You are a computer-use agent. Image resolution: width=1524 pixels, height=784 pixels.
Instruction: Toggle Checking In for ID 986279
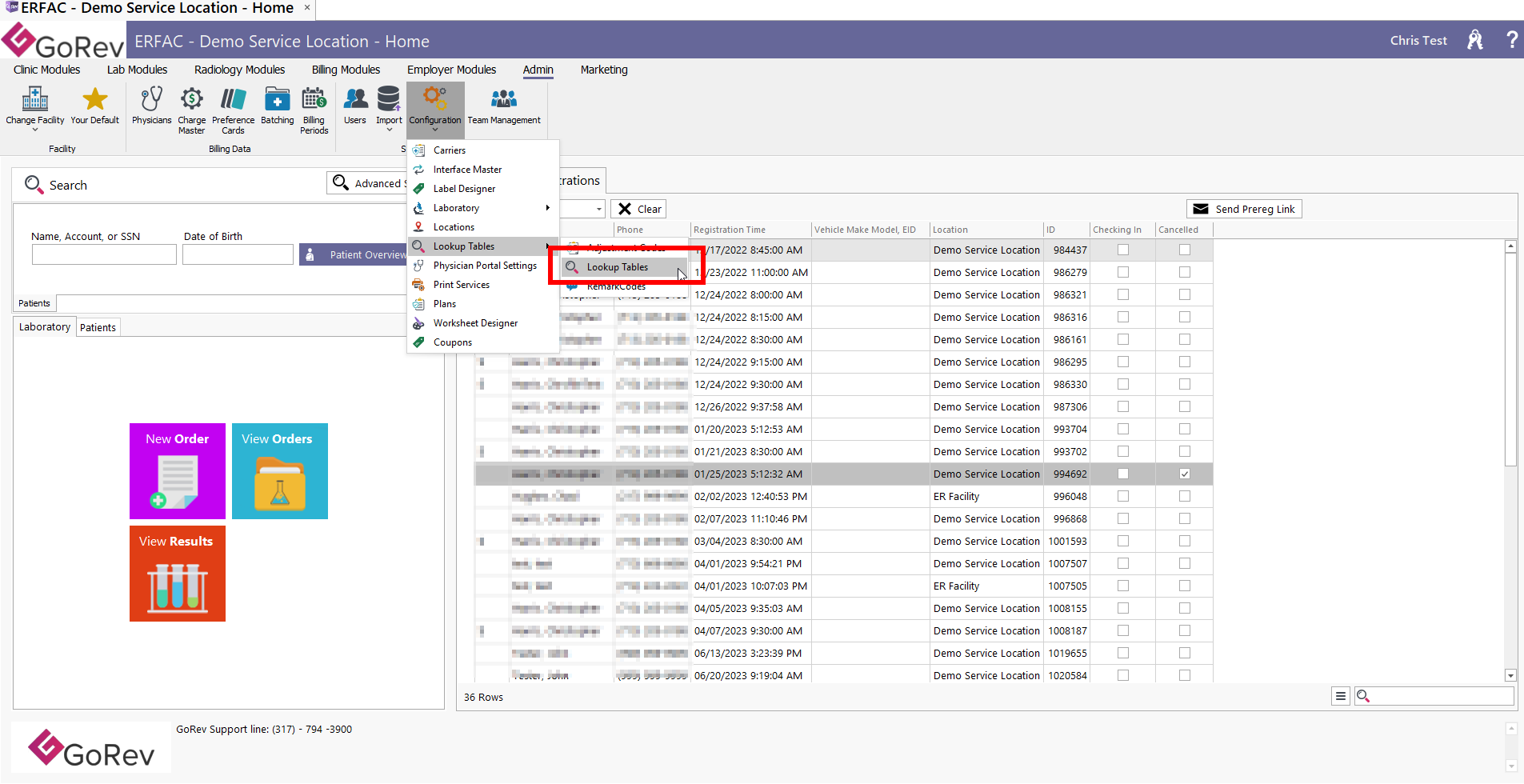(x=1123, y=273)
